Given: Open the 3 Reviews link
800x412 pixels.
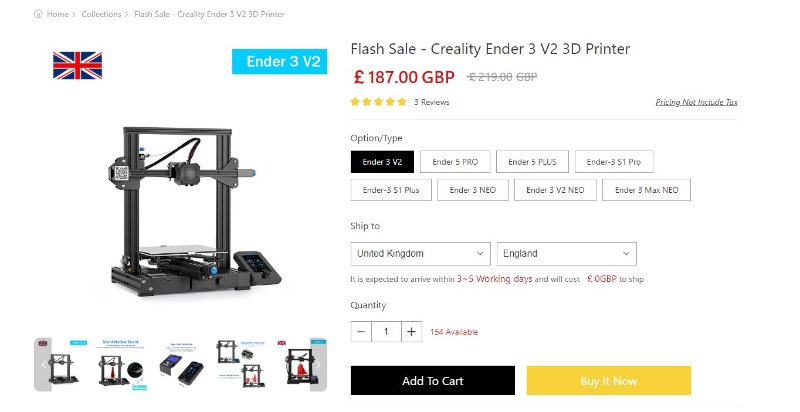Looking at the screenshot, I should click(x=432, y=102).
